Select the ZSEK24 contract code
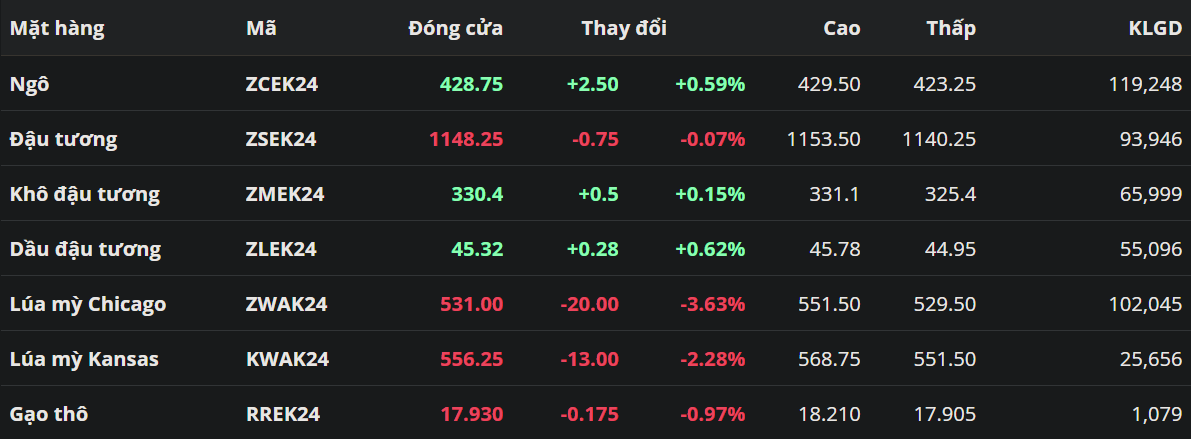This screenshot has width=1191, height=439. pyautogui.click(x=281, y=139)
